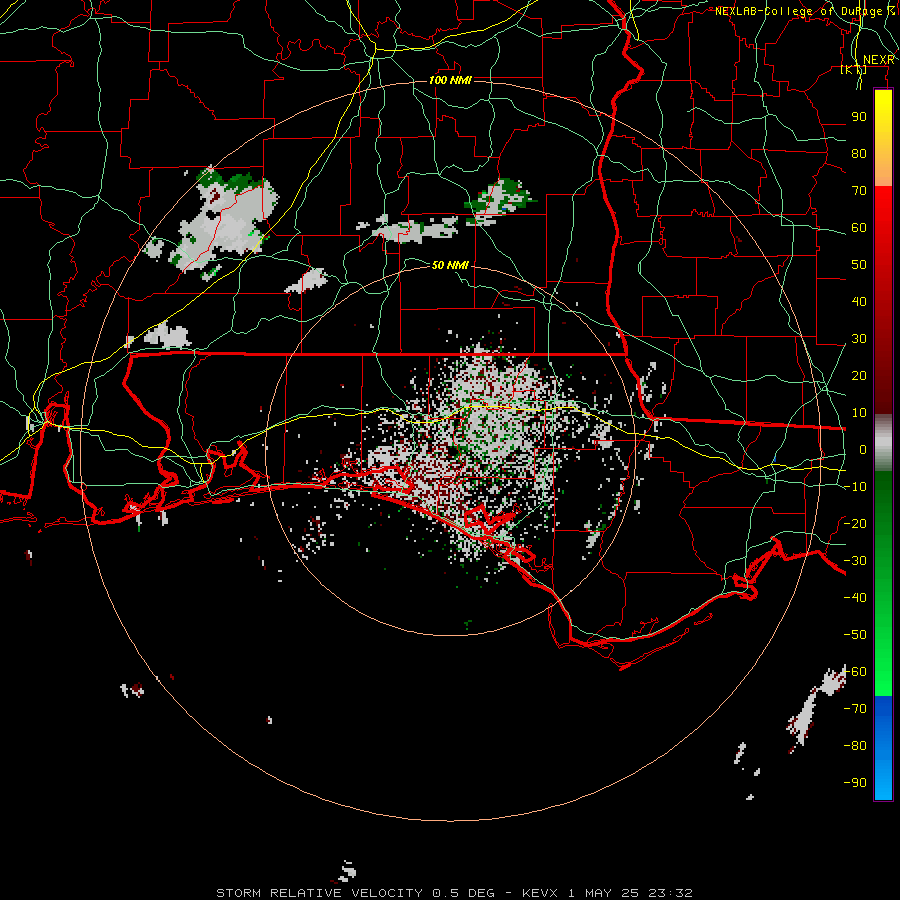
Task: Click the '50 NMI' range ring label
Action: (x=450, y=265)
